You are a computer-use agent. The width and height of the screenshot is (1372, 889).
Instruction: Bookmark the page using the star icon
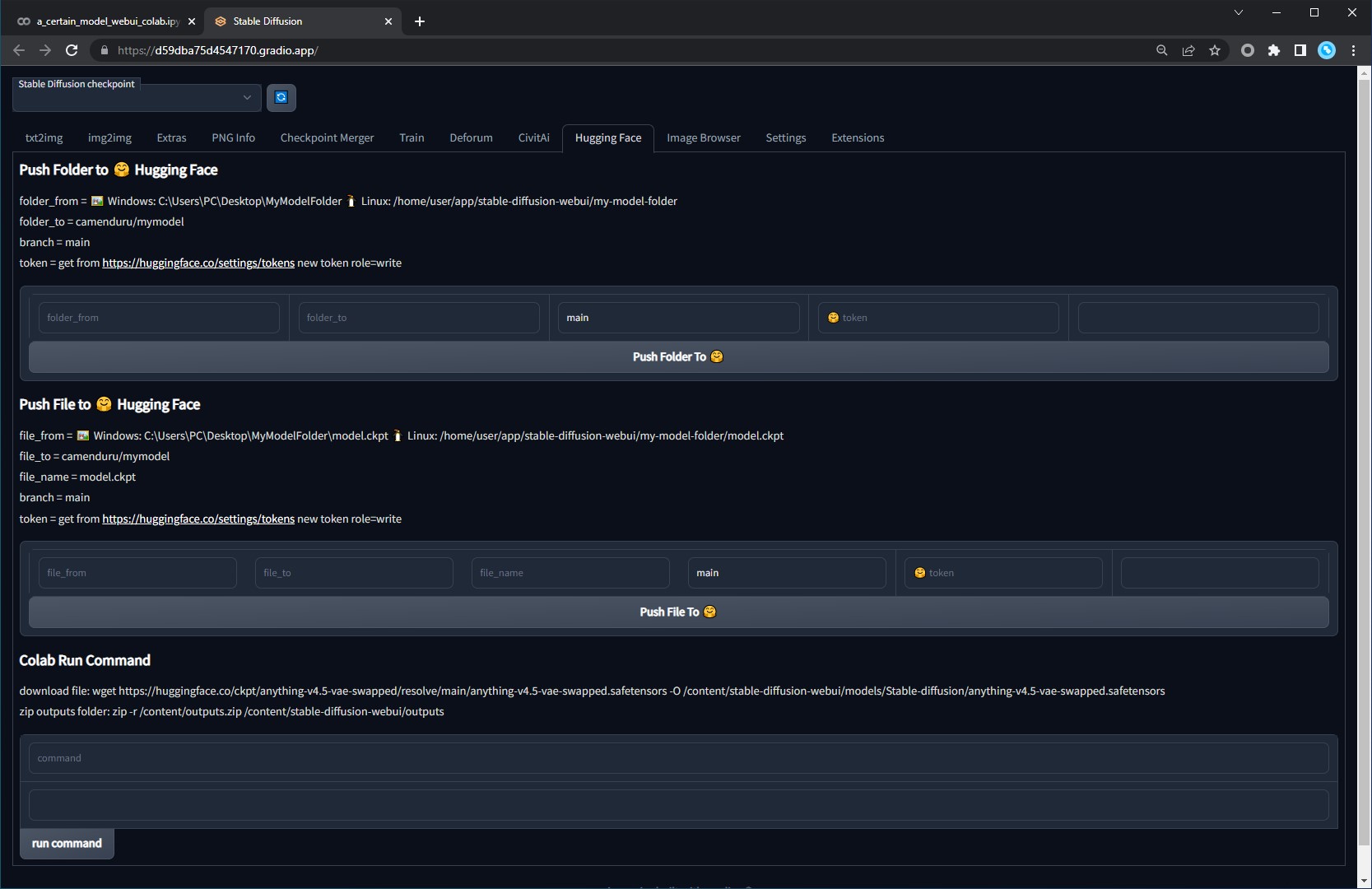[1214, 50]
